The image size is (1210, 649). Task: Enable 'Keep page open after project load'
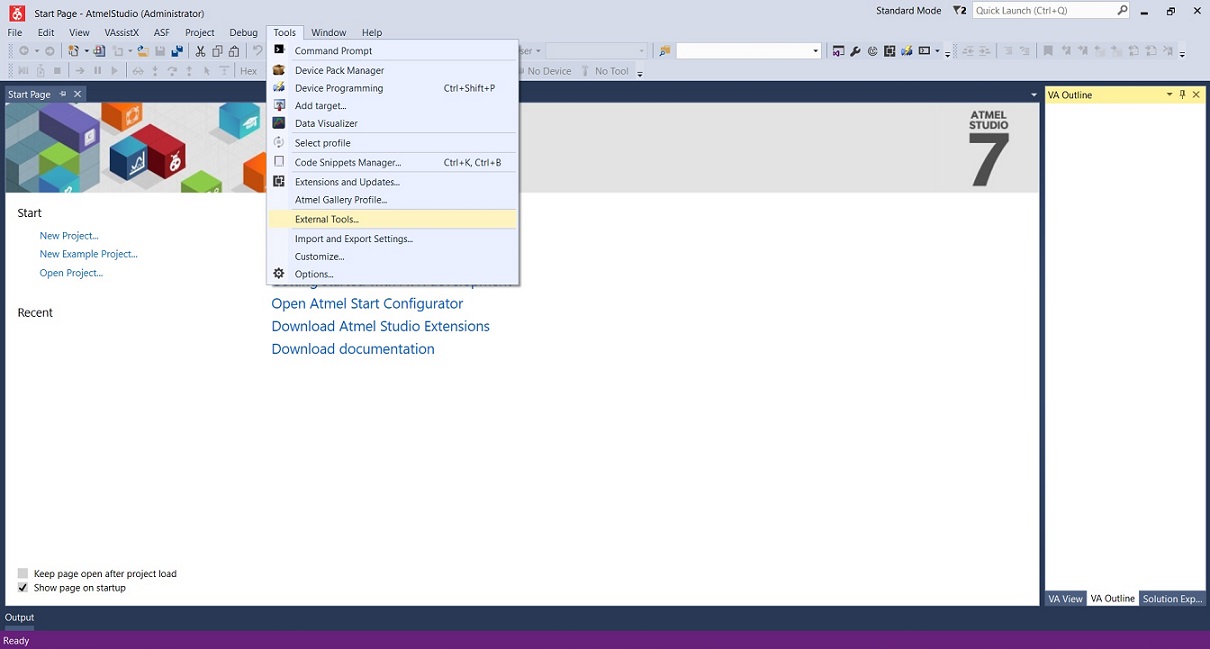tap(22, 573)
